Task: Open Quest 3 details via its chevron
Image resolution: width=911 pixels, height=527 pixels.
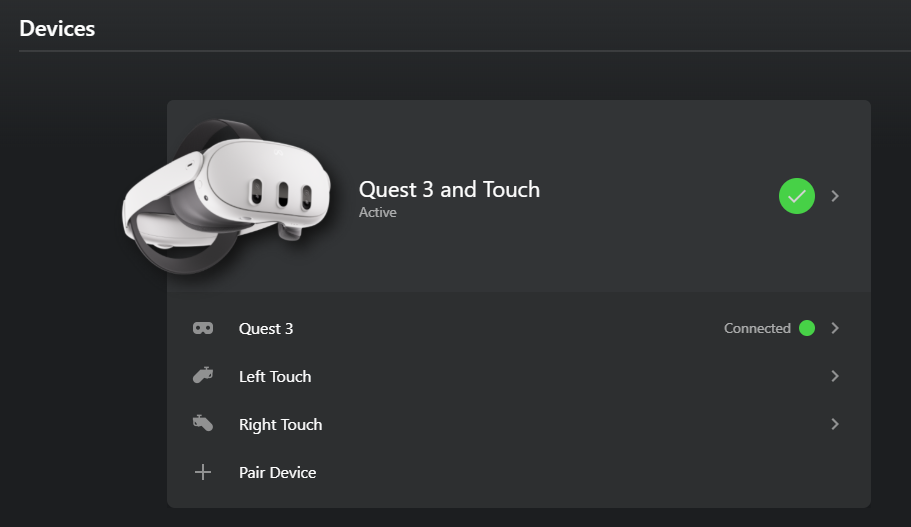Action: (835, 328)
